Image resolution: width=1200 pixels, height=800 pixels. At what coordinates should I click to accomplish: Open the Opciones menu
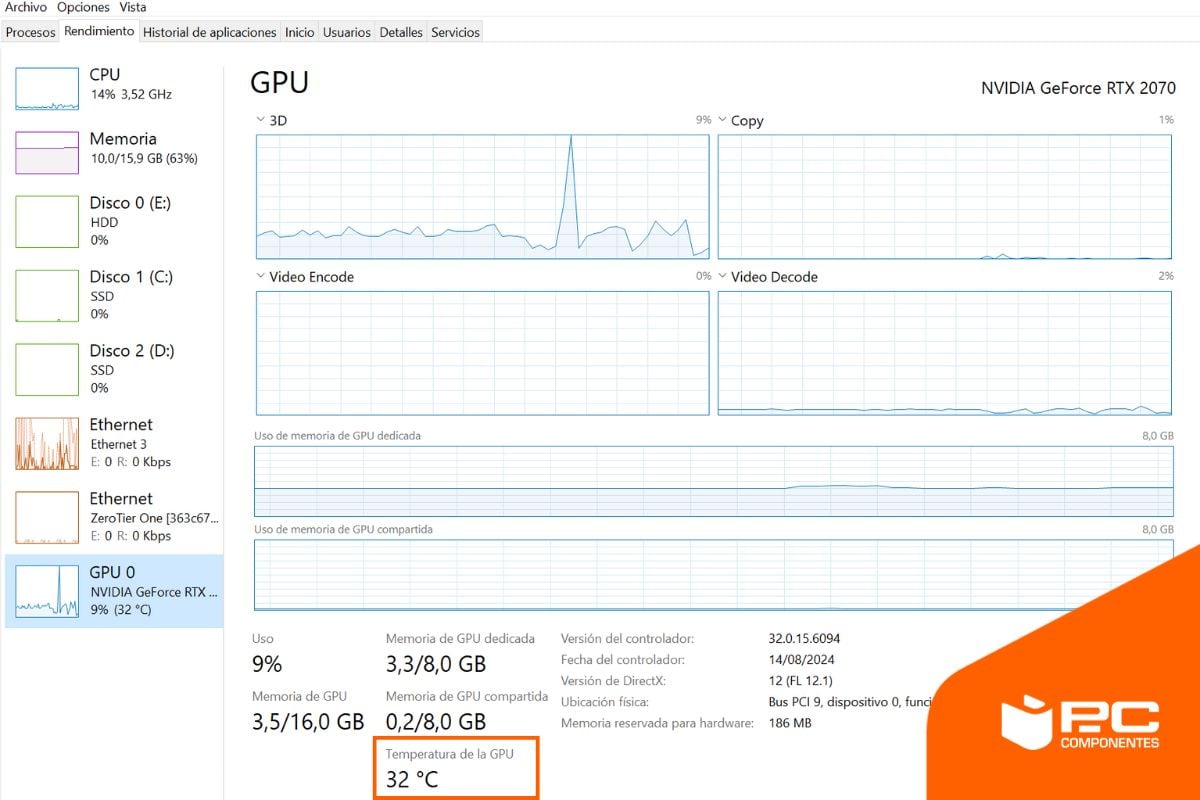[x=83, y=7]
